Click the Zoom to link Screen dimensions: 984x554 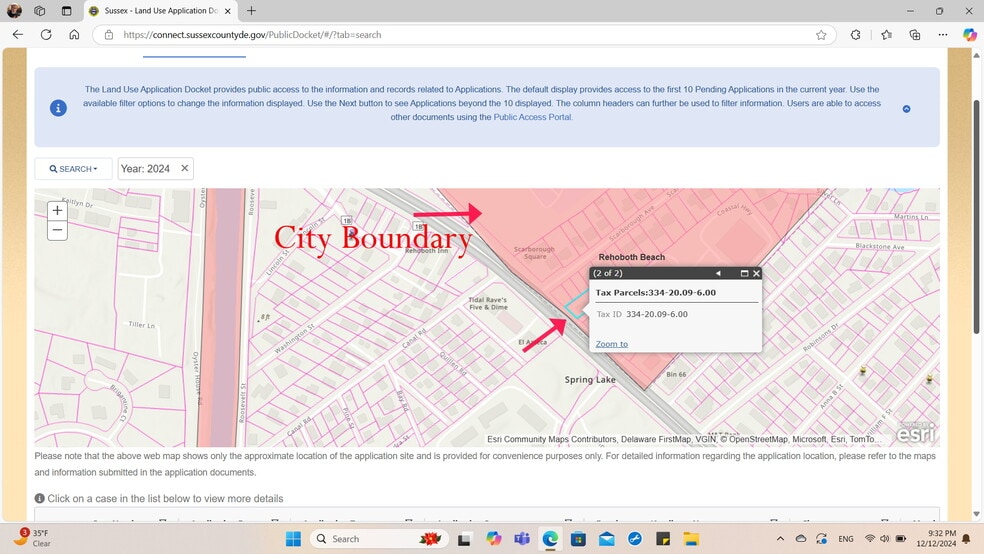(611, 344)
